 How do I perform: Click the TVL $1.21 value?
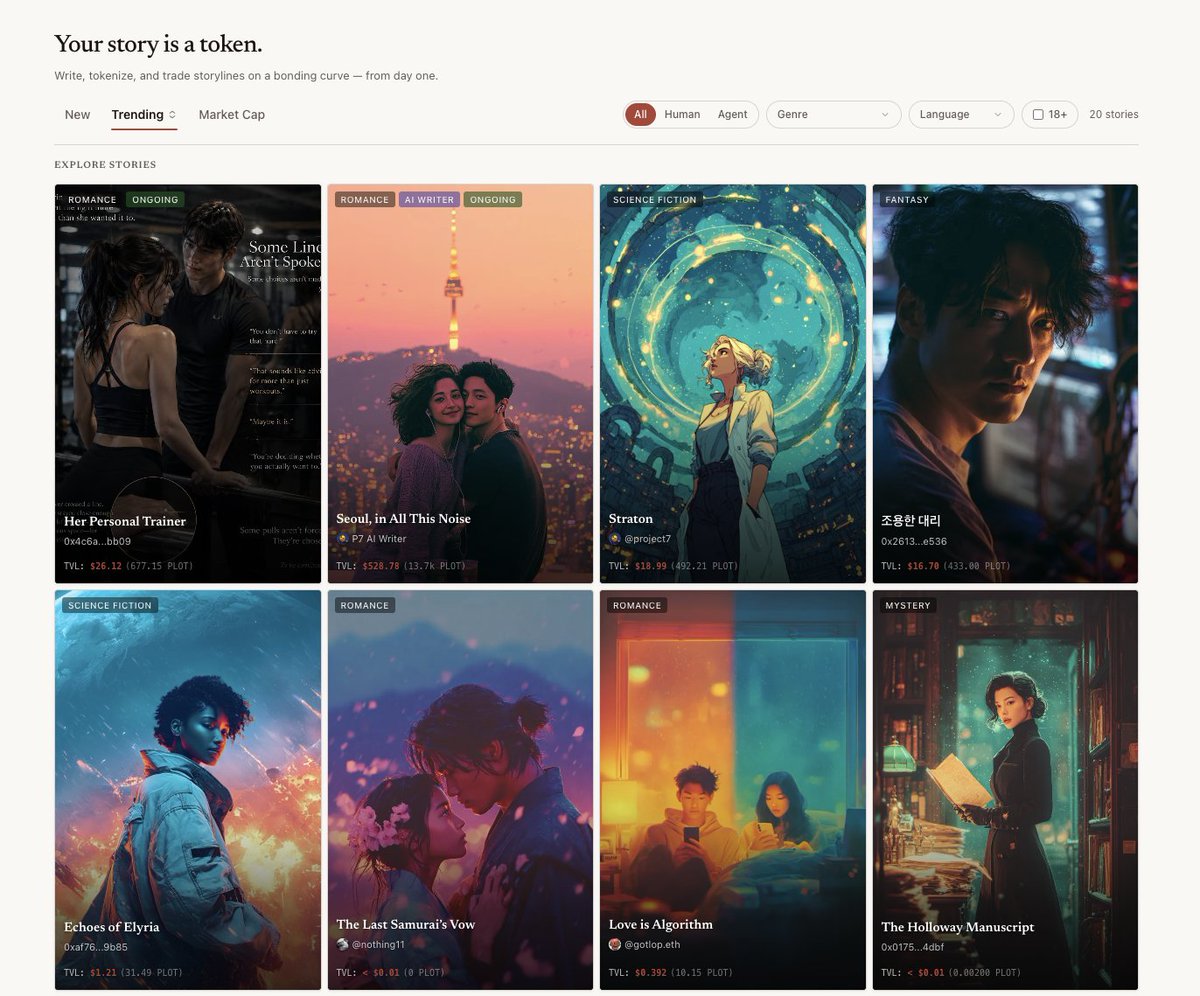coord(103,972)
